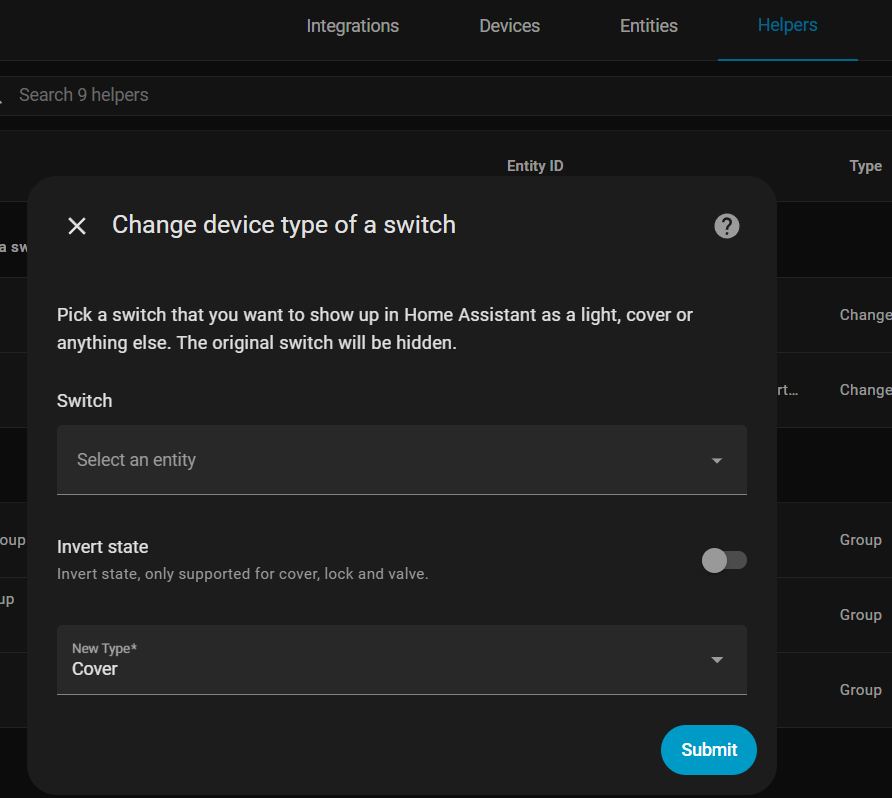892x798 pixels.
Task: Click the first Change type cell
Action: pyautogui.click(x=864, y=315)
